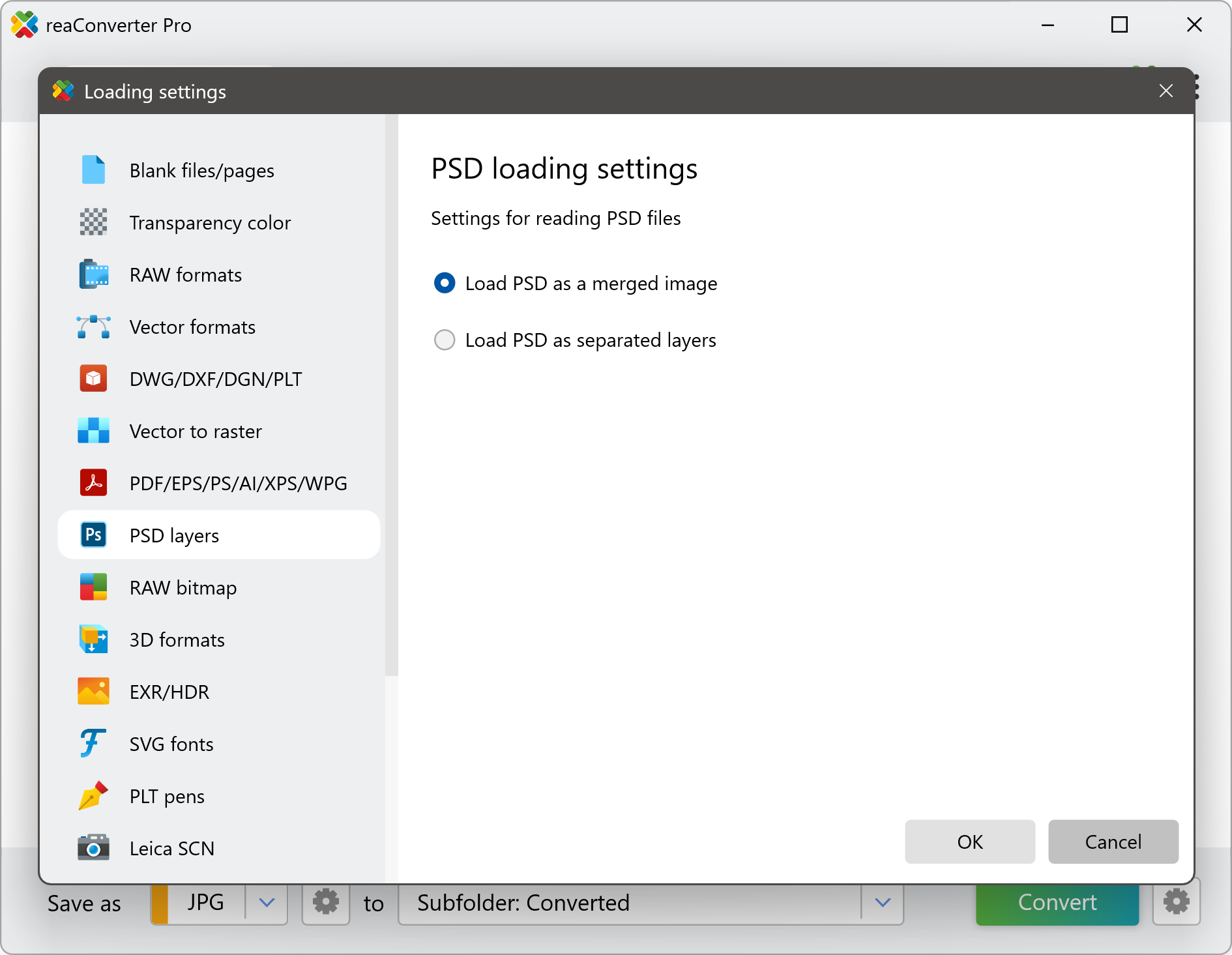Image resolution: width=1232 pixels, height=955 pixels.
Task: Select Load PSD as a merged image
Action: (x=445, y=284)
